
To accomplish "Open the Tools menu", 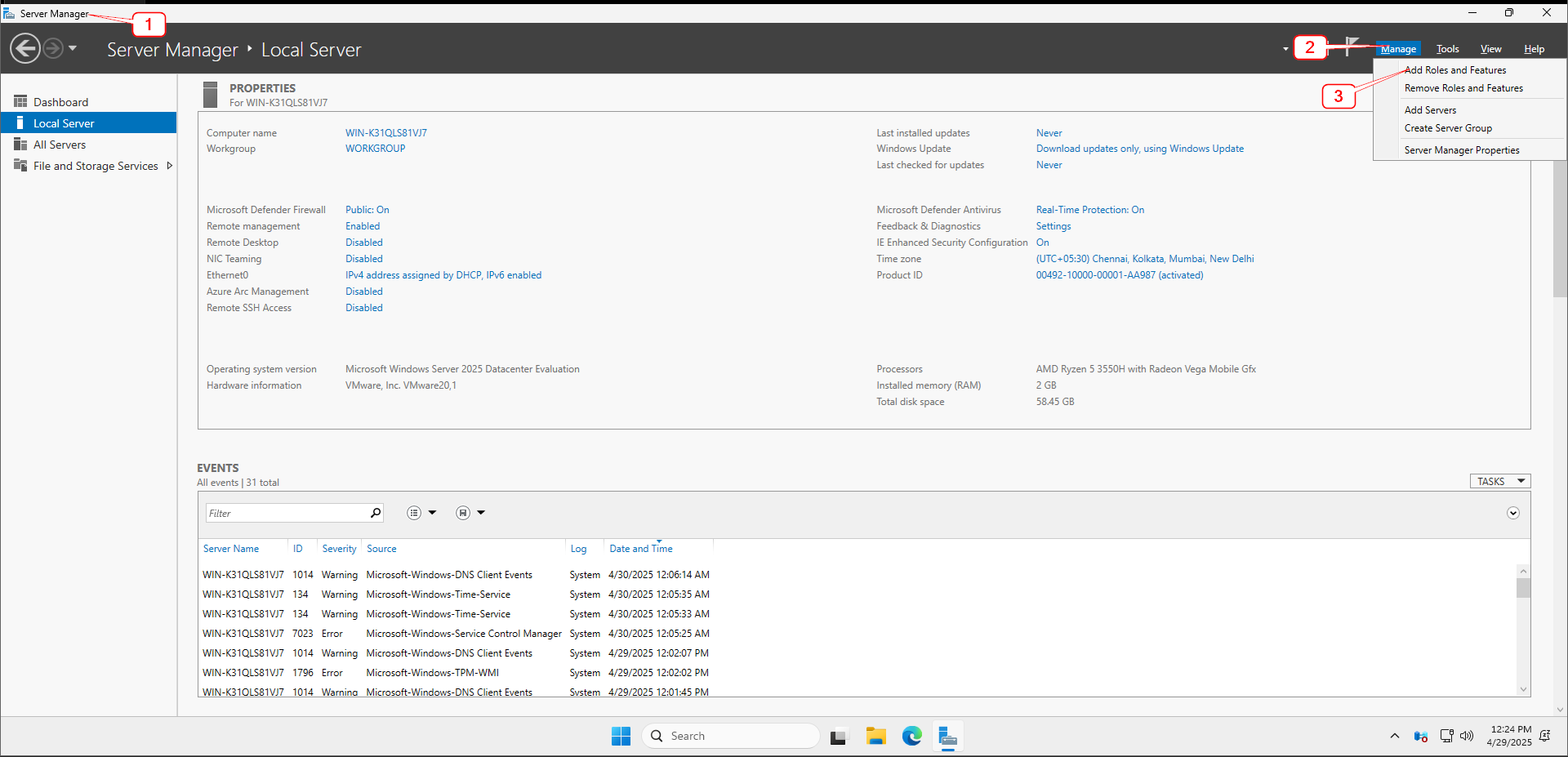I will click(x=1447, y=49).
